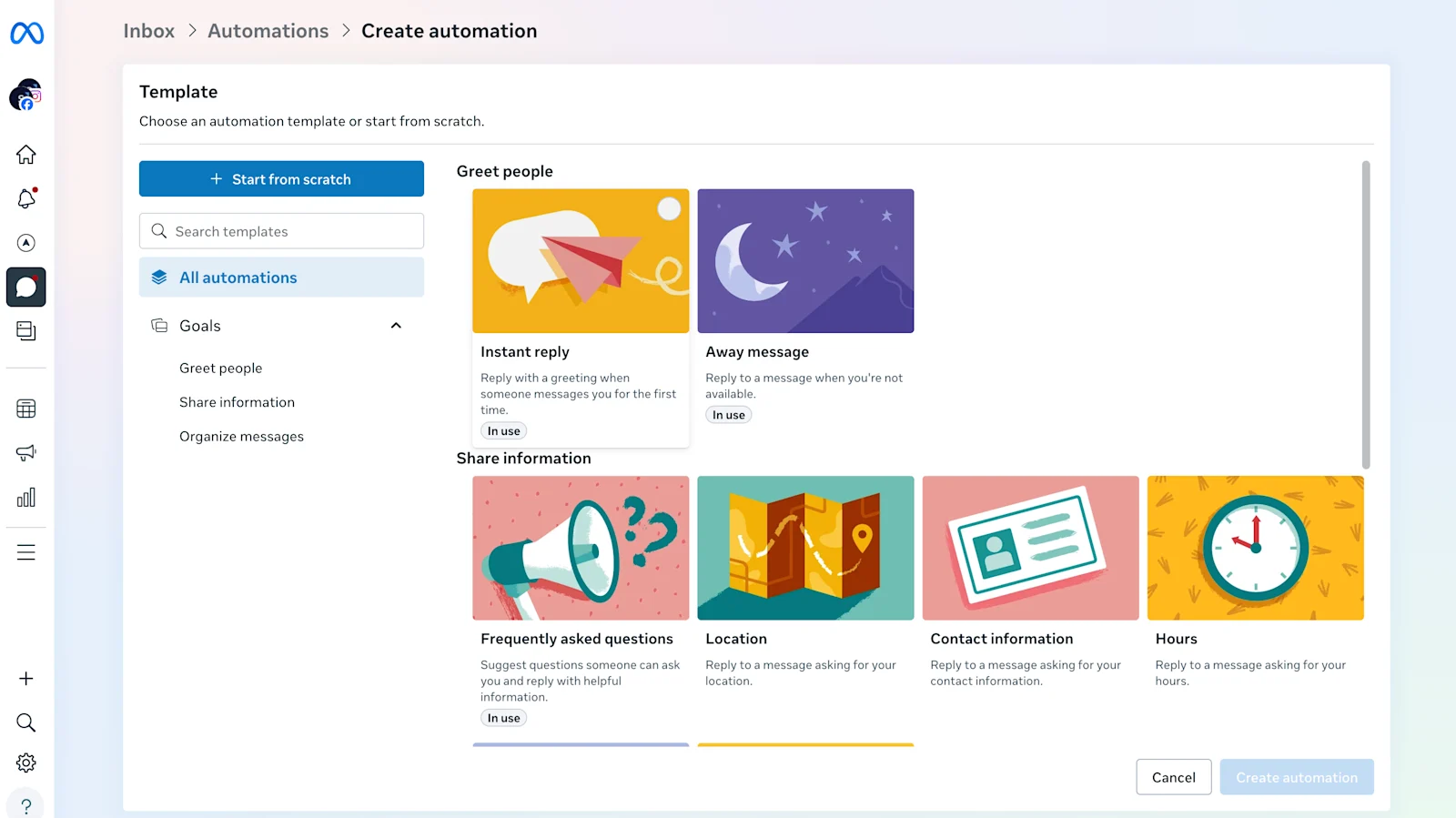Click the In use badge under Away message

pyautogui.click(x=728, y=415)
